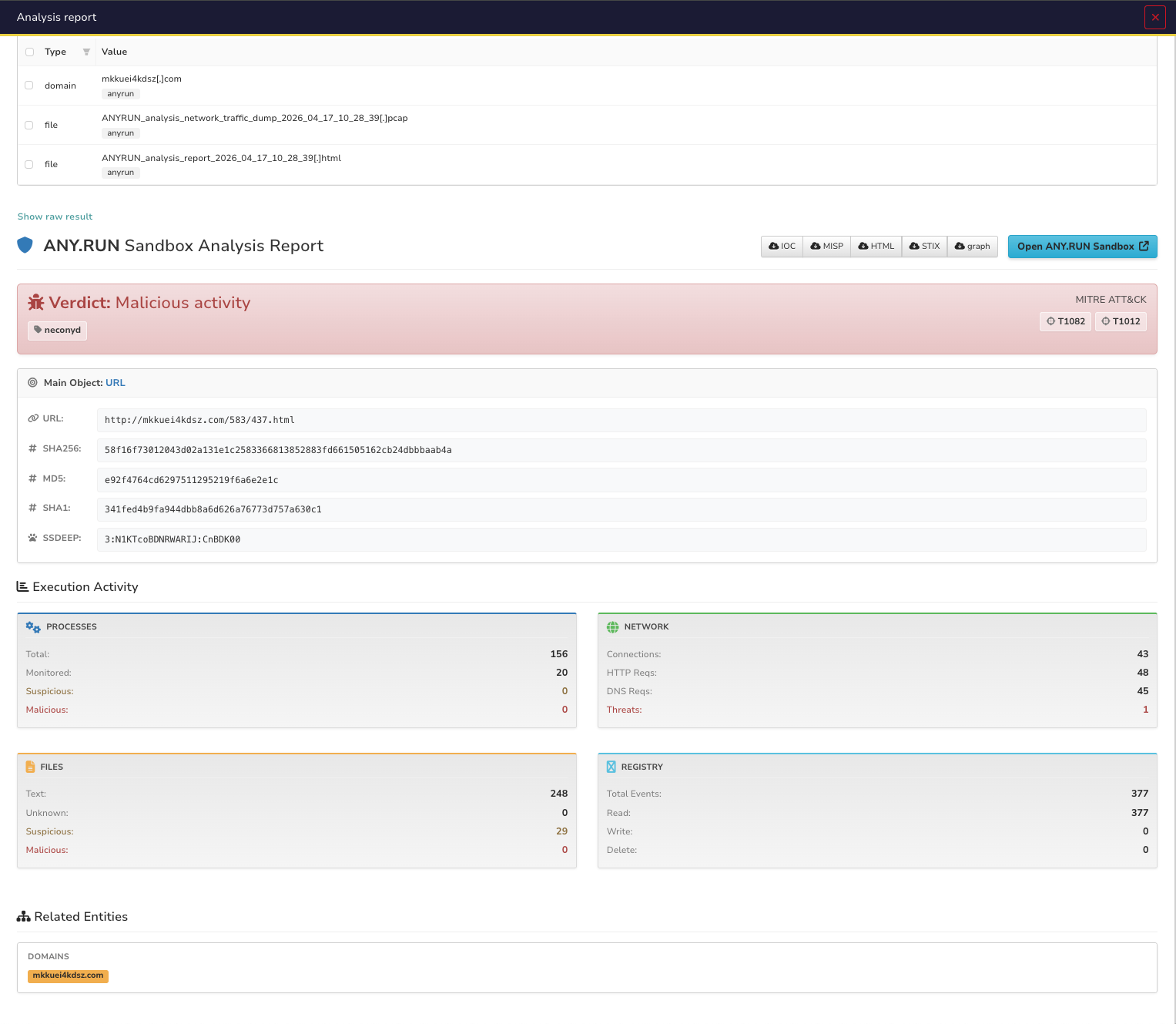This screenshot has height=1024, width=1176.
Task: Click the Threats count in the NETWORK panel
Action: [1146, 710]
